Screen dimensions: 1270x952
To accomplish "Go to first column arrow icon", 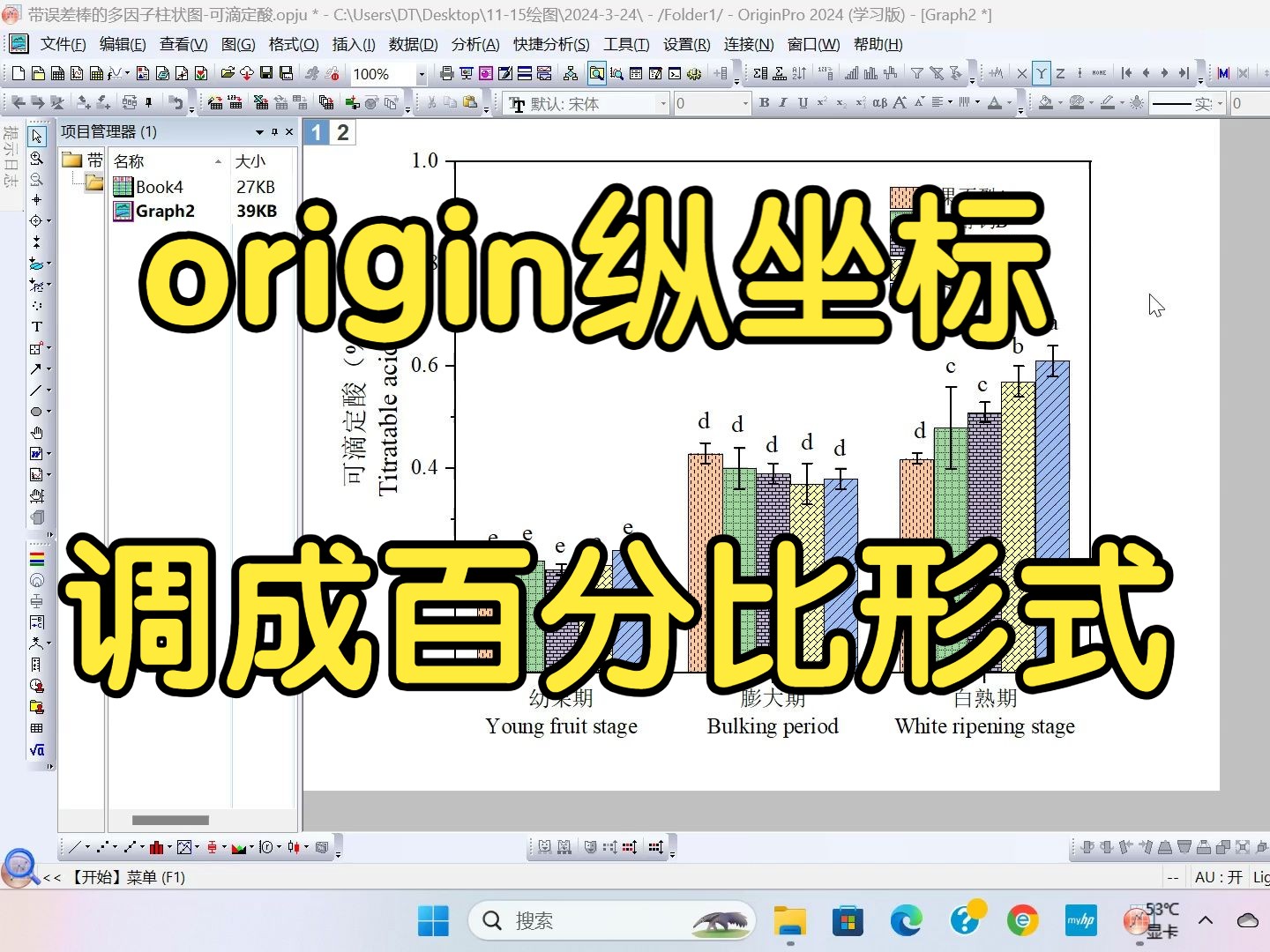I will tap(1126, 73).
